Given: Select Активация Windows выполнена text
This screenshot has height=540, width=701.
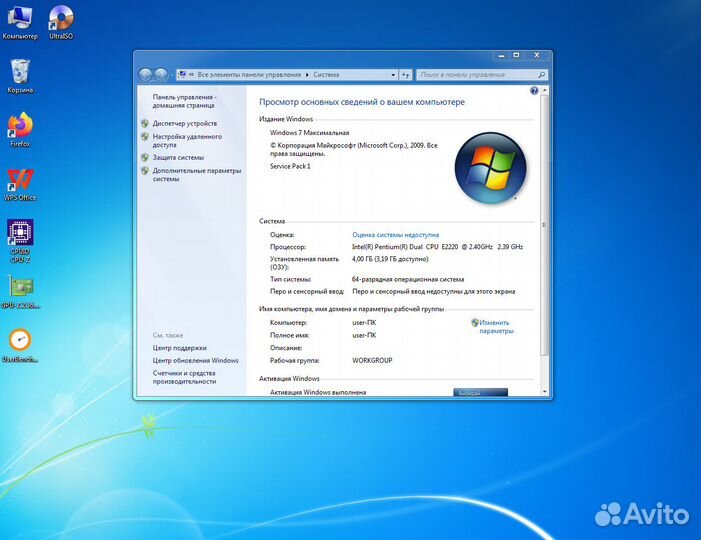Looking at the screenshot, I should pos(318,392).
